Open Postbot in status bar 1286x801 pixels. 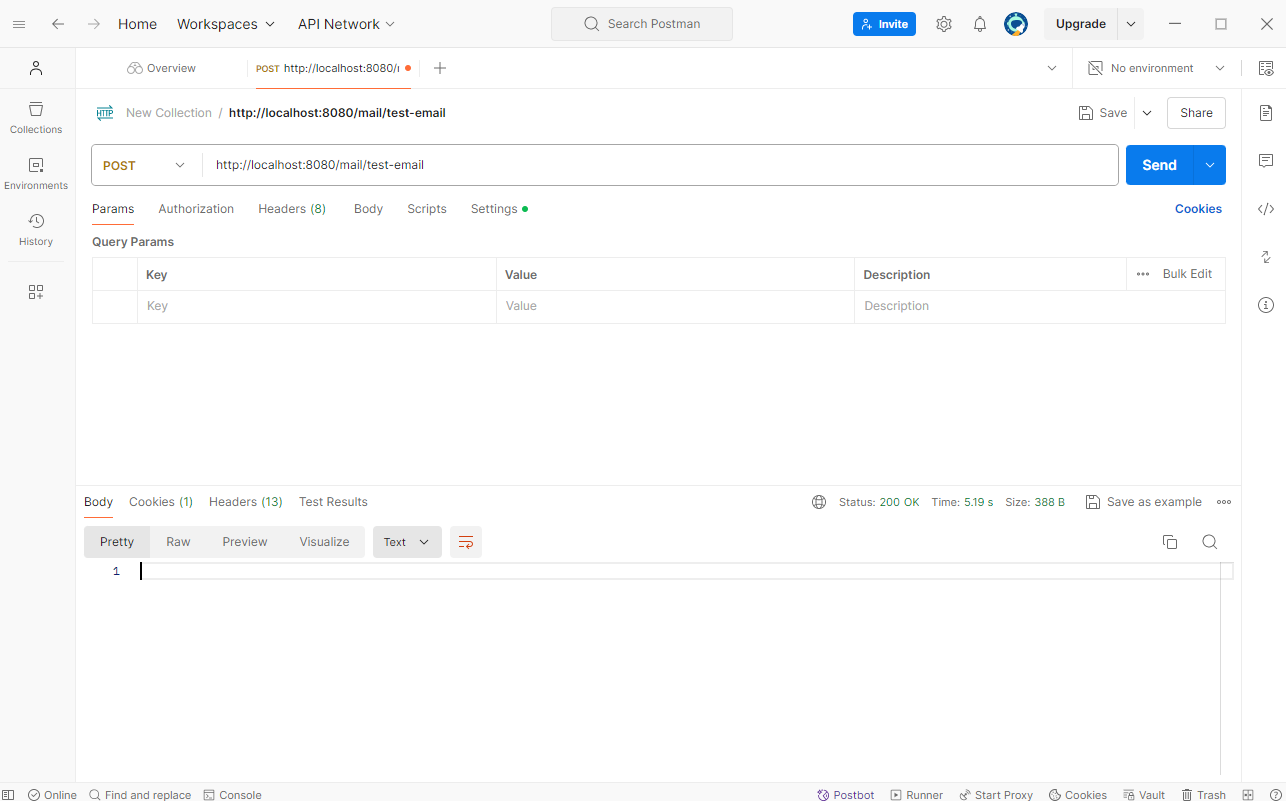point(845,795)
